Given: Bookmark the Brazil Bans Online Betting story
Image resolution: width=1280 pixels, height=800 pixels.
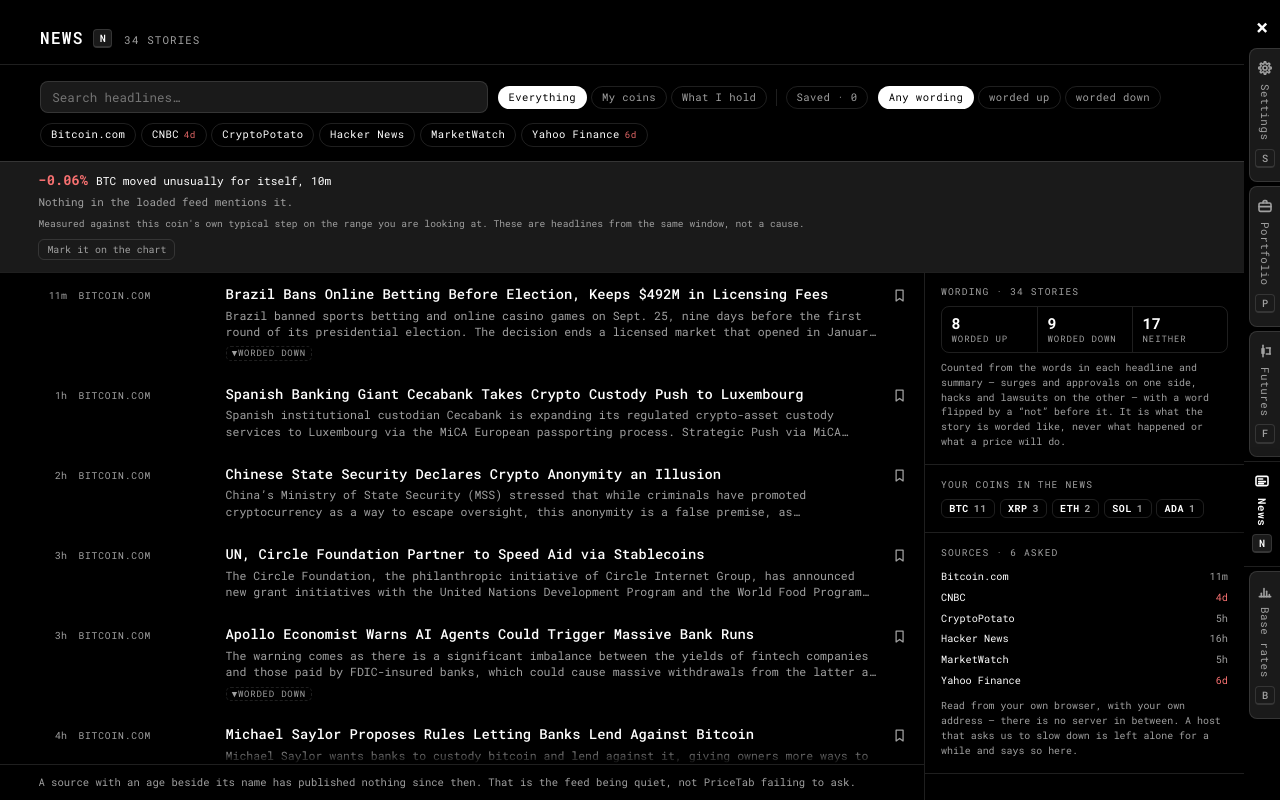Looking at the screenshot, I should tap(899, 295).
